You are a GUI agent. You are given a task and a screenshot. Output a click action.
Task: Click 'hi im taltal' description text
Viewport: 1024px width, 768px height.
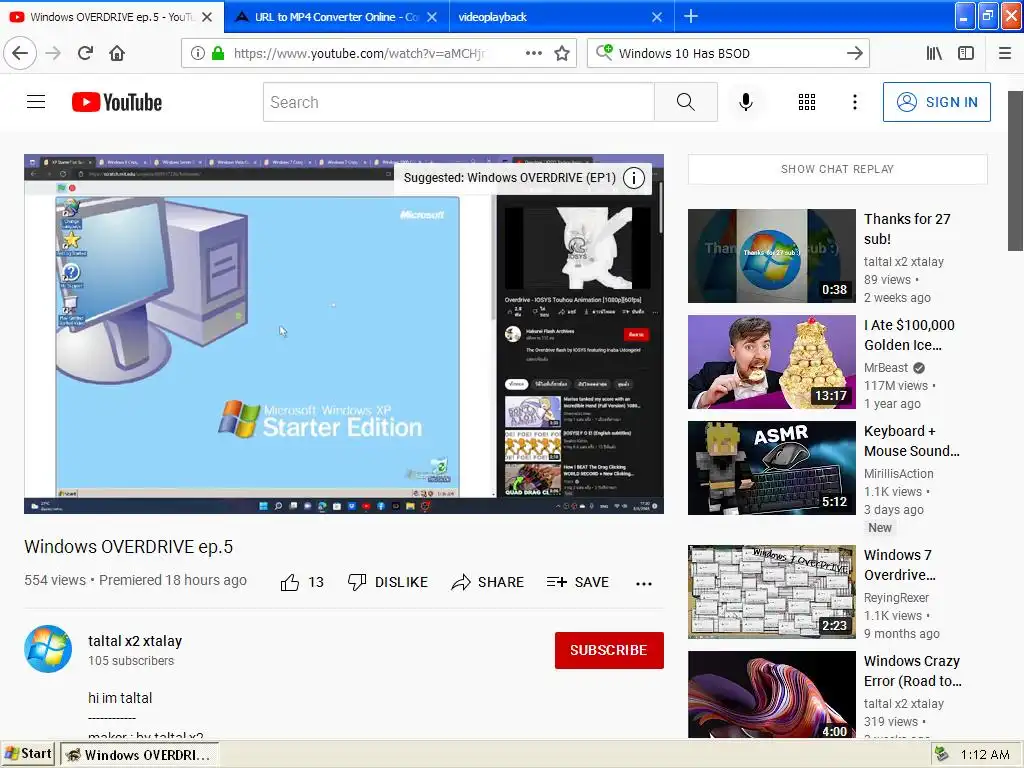[120, 698]
